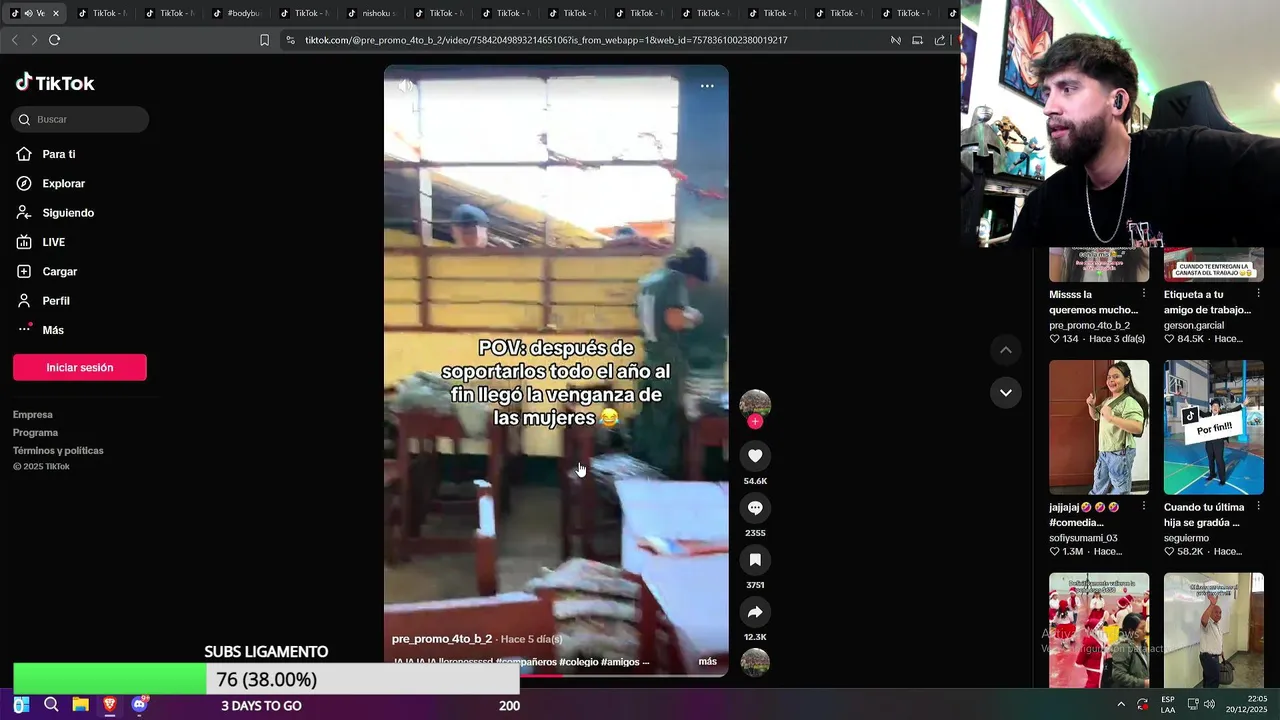This screenshot has height=720, width=1280.
Task: Open options for Etiqueta a tu amigo video
Action: [1258, 293]
